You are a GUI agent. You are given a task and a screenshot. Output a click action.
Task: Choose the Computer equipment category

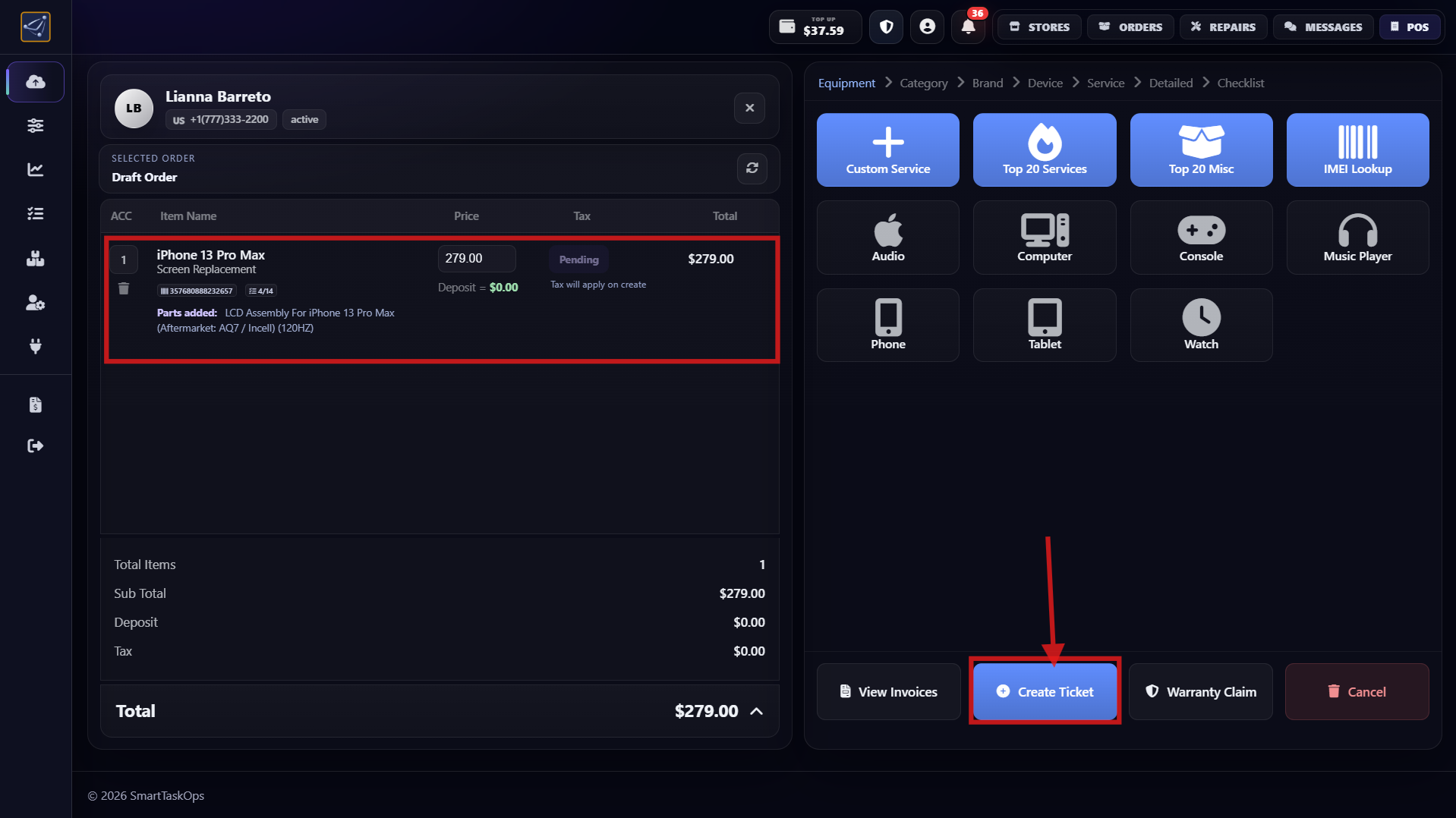pos(1045,238)
